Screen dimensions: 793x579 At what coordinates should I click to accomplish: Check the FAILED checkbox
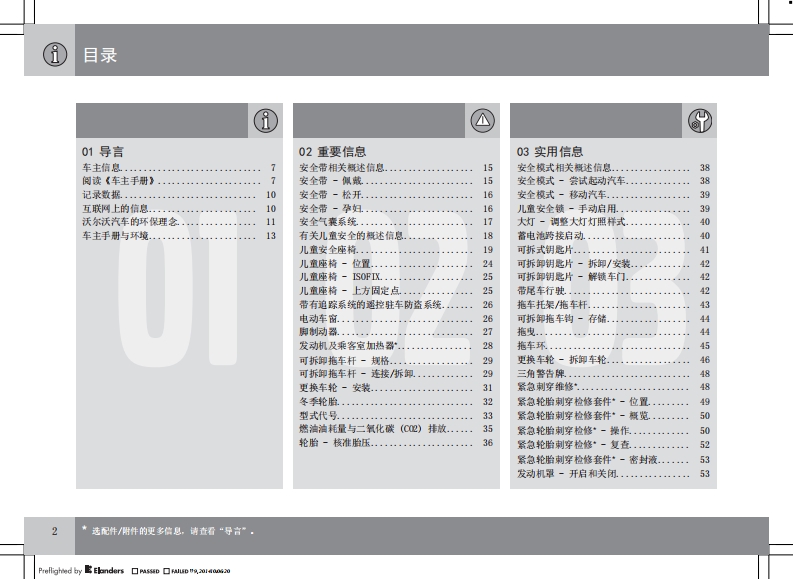[167, 571]
